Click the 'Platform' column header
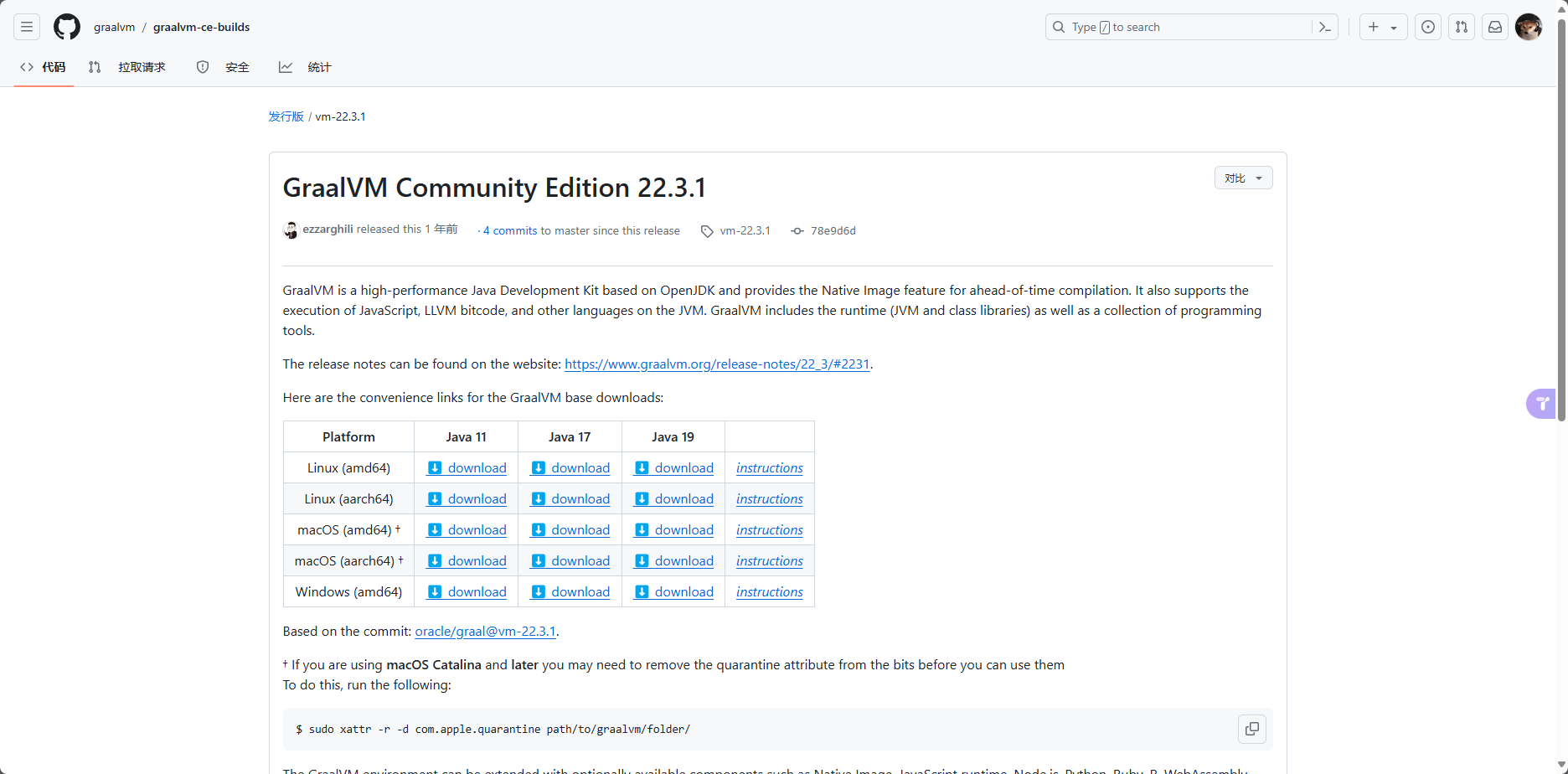Screen dimensions: 1568x774 (x=348, y=437)
